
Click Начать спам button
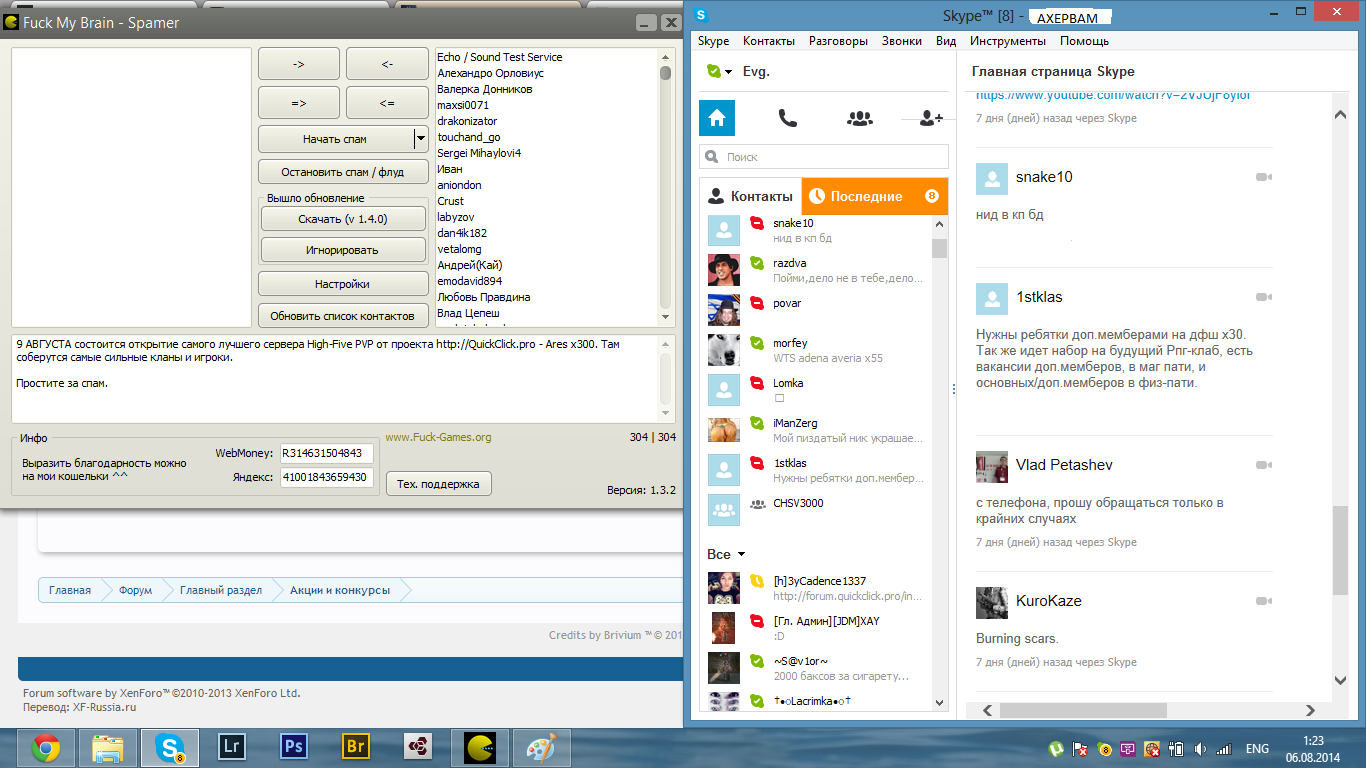pyautogui.click(x=336, y=139)
